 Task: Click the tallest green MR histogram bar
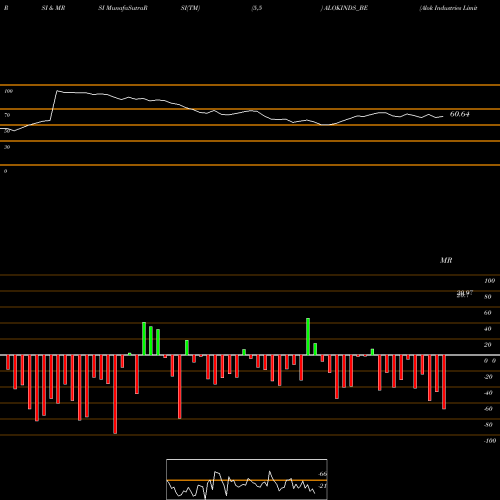click(308, 337)
